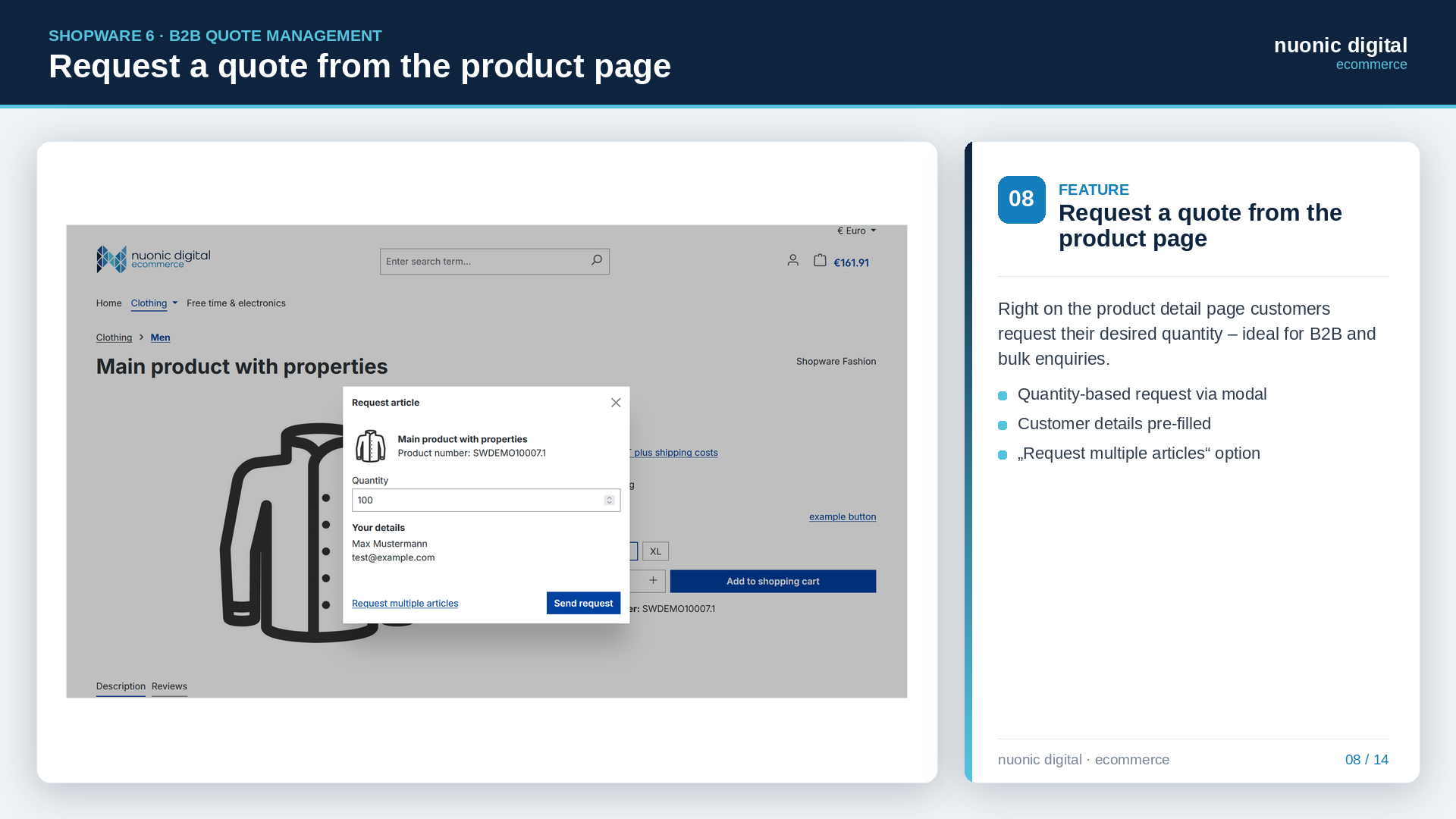The width and height of the screenshot is (1456, 819).
Task: Click the Send request button
Action: click(583, 604)
